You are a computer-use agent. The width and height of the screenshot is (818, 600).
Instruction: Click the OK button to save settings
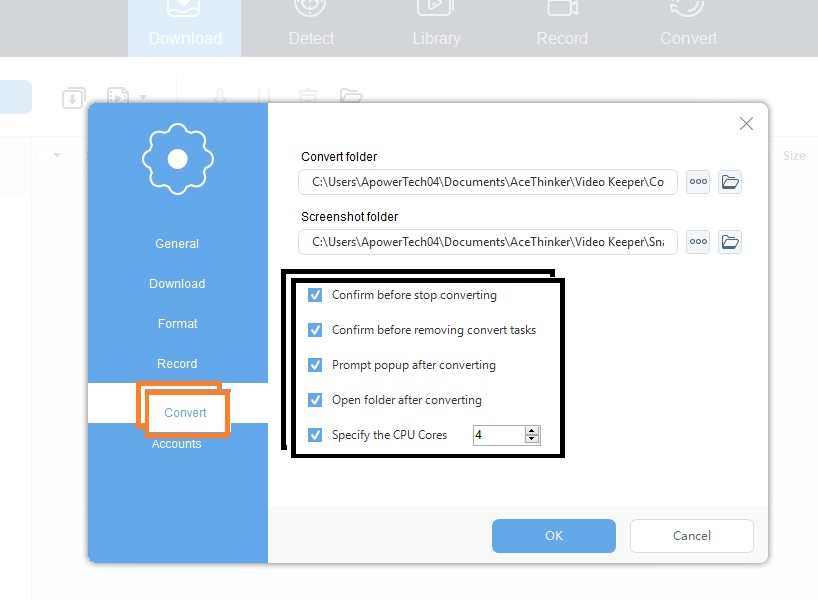pos(553,536)
